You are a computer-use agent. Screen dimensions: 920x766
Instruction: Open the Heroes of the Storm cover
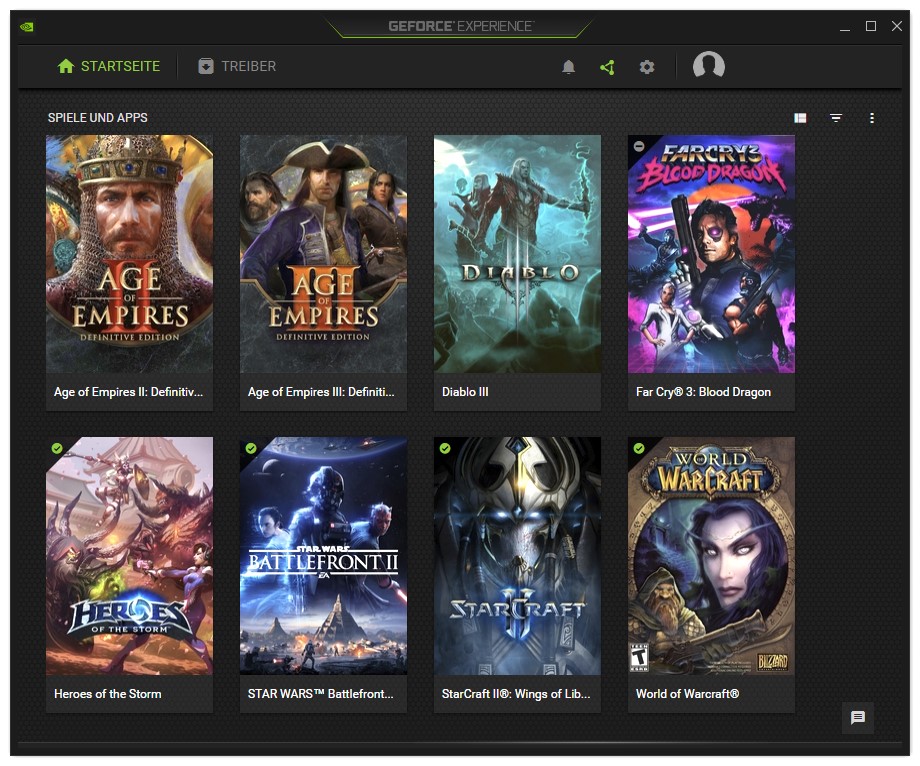click(x=130, y=556)
